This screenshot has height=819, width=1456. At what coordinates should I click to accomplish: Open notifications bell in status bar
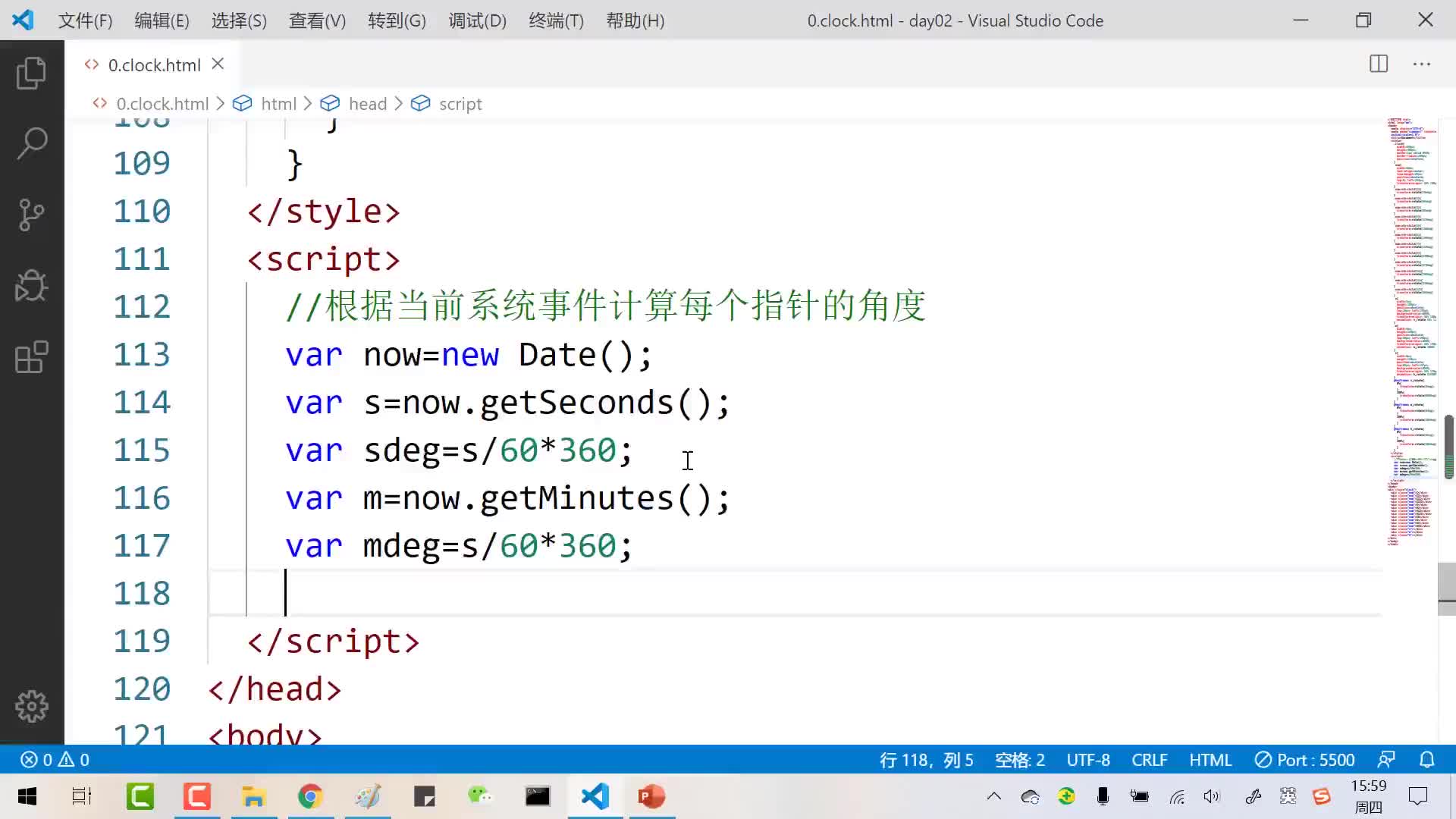pyautogui.click(x=1426, y=759)
